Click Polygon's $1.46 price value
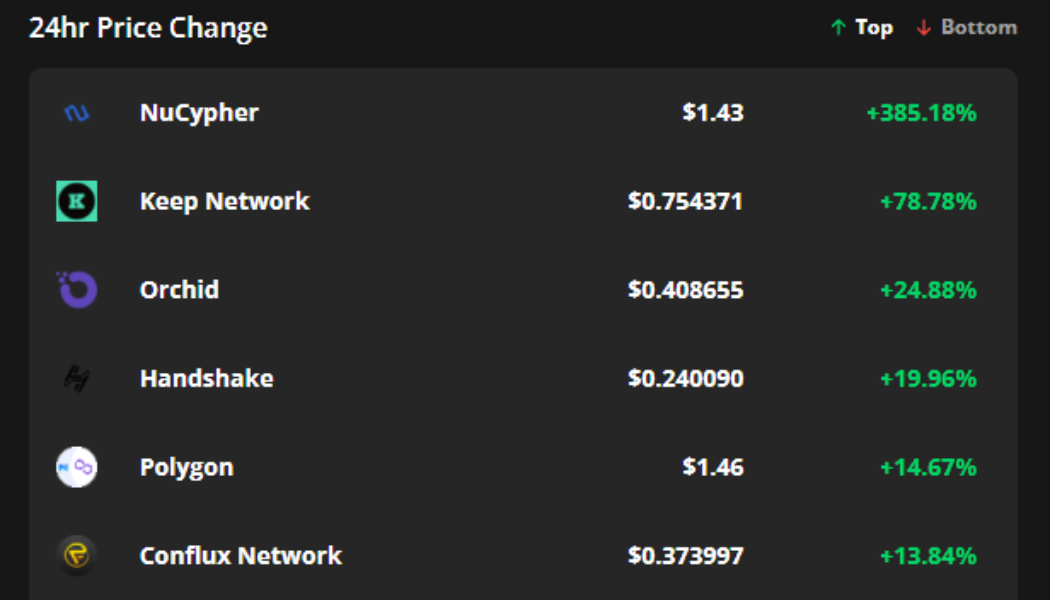This screenshot has width=1050, height=600. [713, 467]
